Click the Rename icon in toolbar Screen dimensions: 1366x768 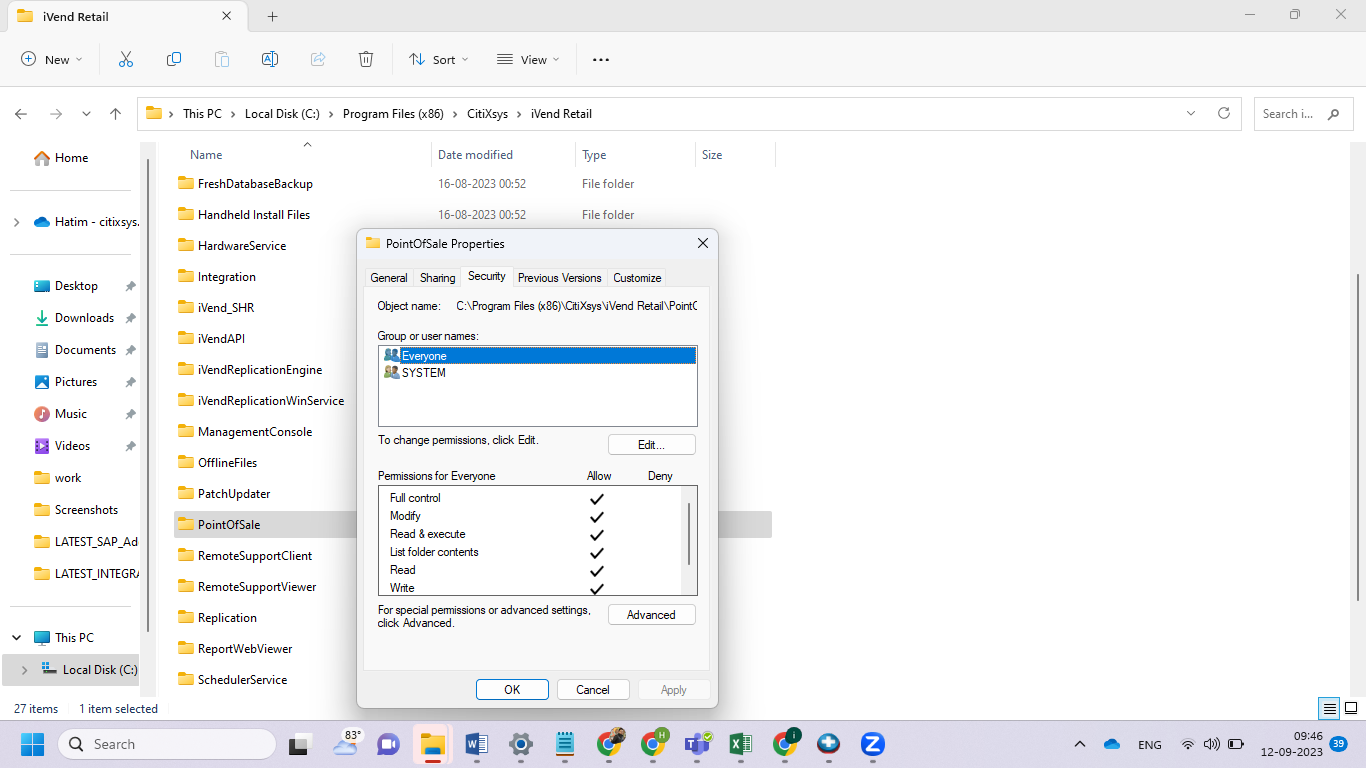tap(270, 60)
